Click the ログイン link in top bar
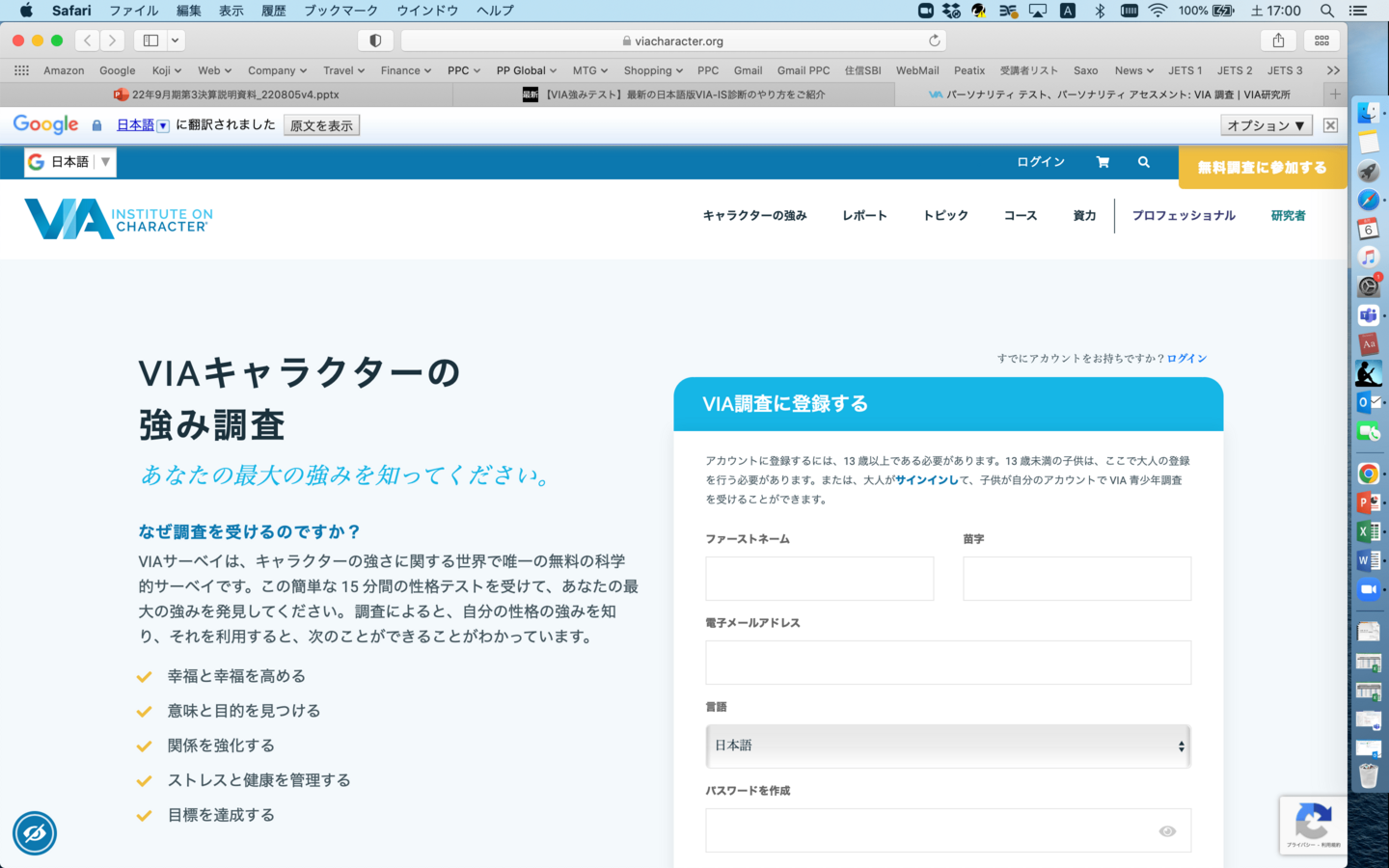This screenshot has width=1389, height=868. tap(1041, 162)
